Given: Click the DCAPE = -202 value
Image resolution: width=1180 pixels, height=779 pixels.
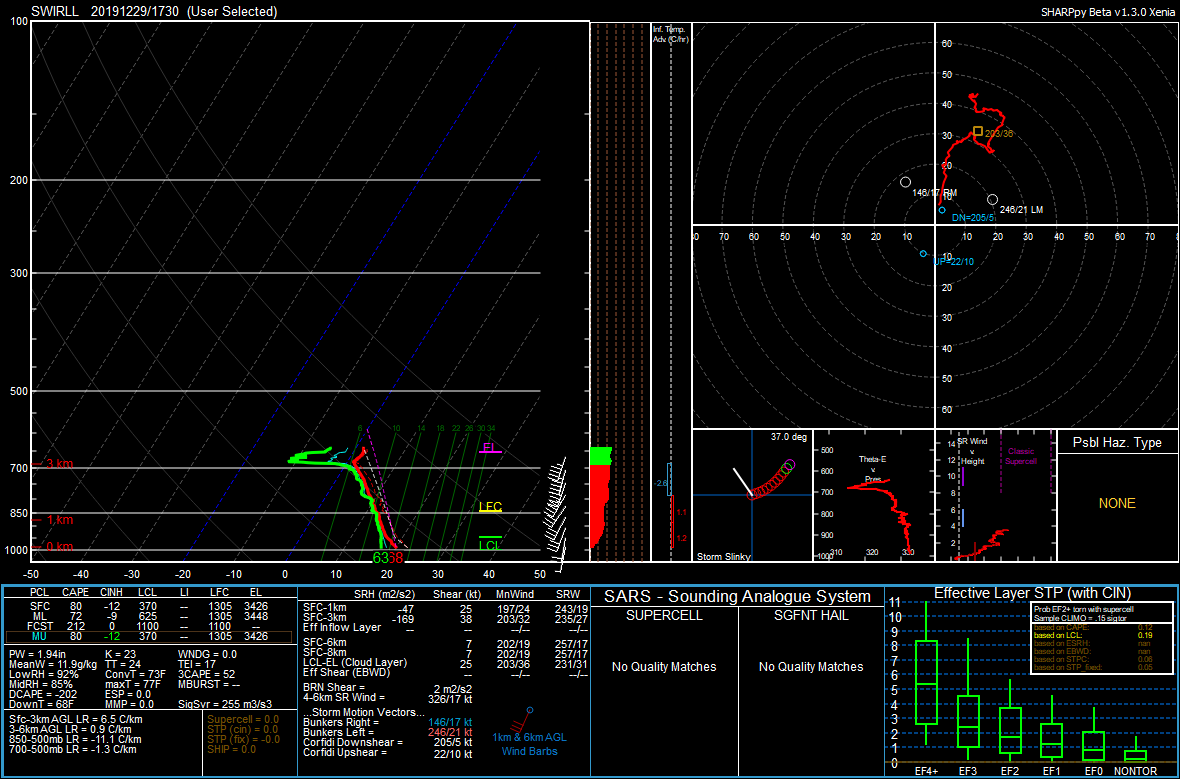Looking at the screenshot, I should pos(44,694).
